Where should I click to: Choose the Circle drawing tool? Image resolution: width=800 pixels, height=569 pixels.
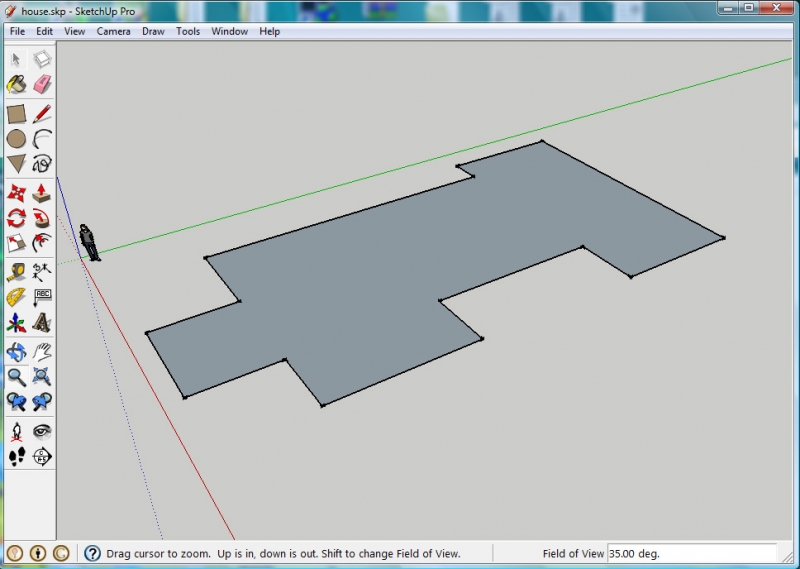[16, 139]
